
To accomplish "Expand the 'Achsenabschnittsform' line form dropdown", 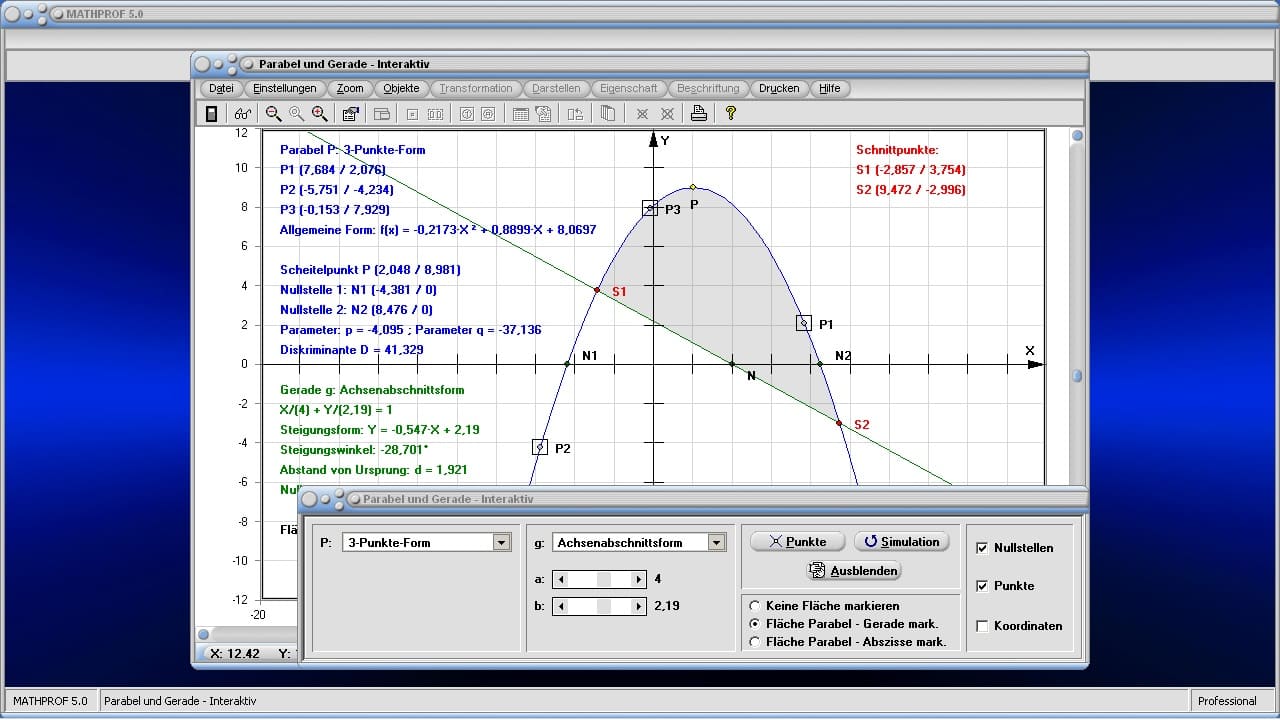I will [715, 542].
